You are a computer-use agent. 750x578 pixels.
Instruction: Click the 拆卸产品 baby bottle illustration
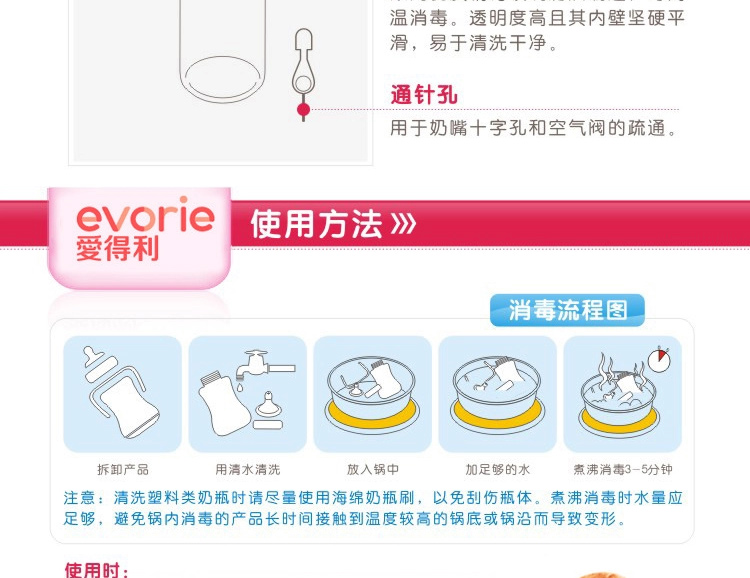(x=122, y=394)
